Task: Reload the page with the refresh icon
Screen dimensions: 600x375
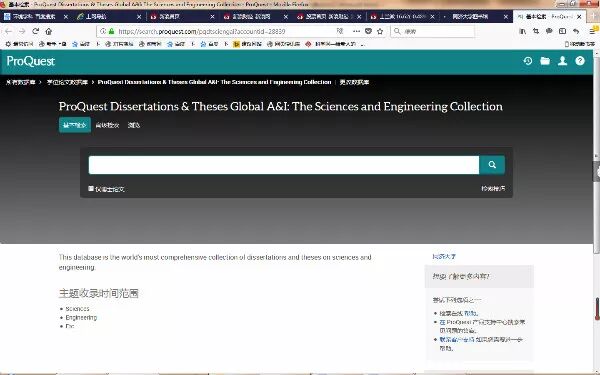Action: tap(36, 31)
